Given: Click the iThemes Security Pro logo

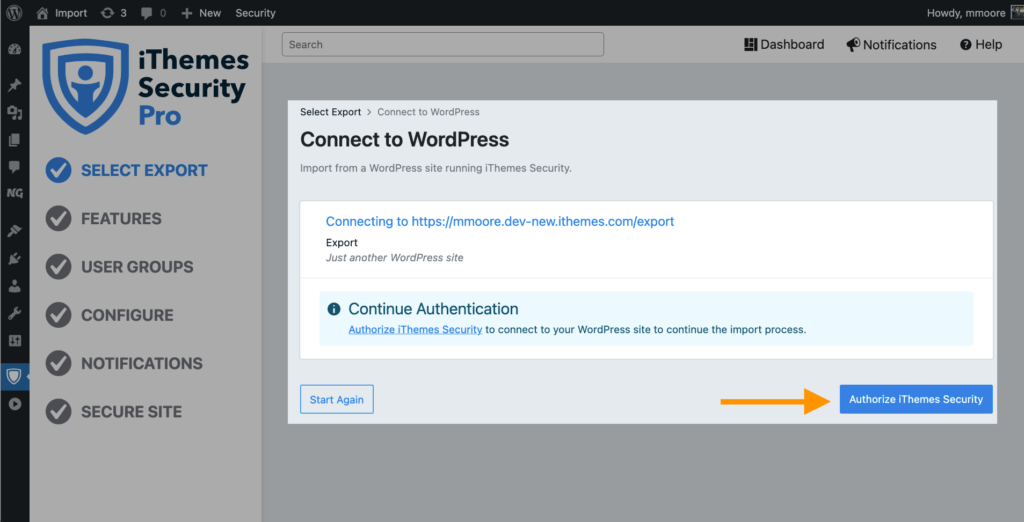Looking at the screenshot, I should tap(146, 86).
